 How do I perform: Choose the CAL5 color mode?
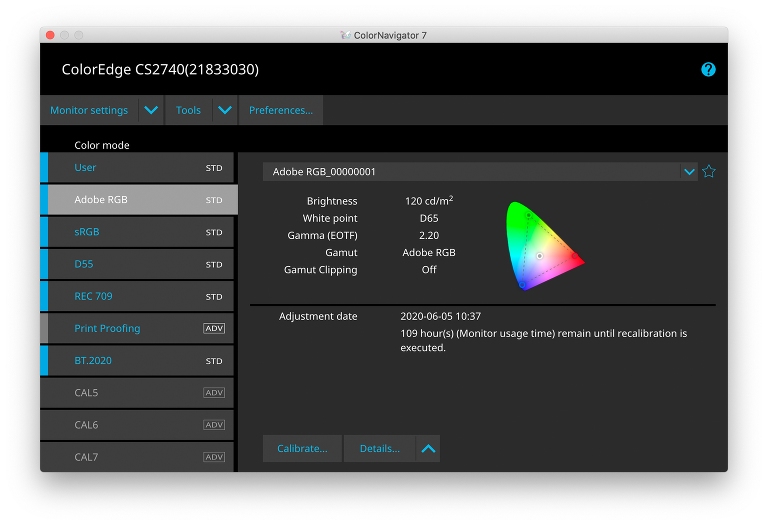pyautogui.click(x=137, y=393)
